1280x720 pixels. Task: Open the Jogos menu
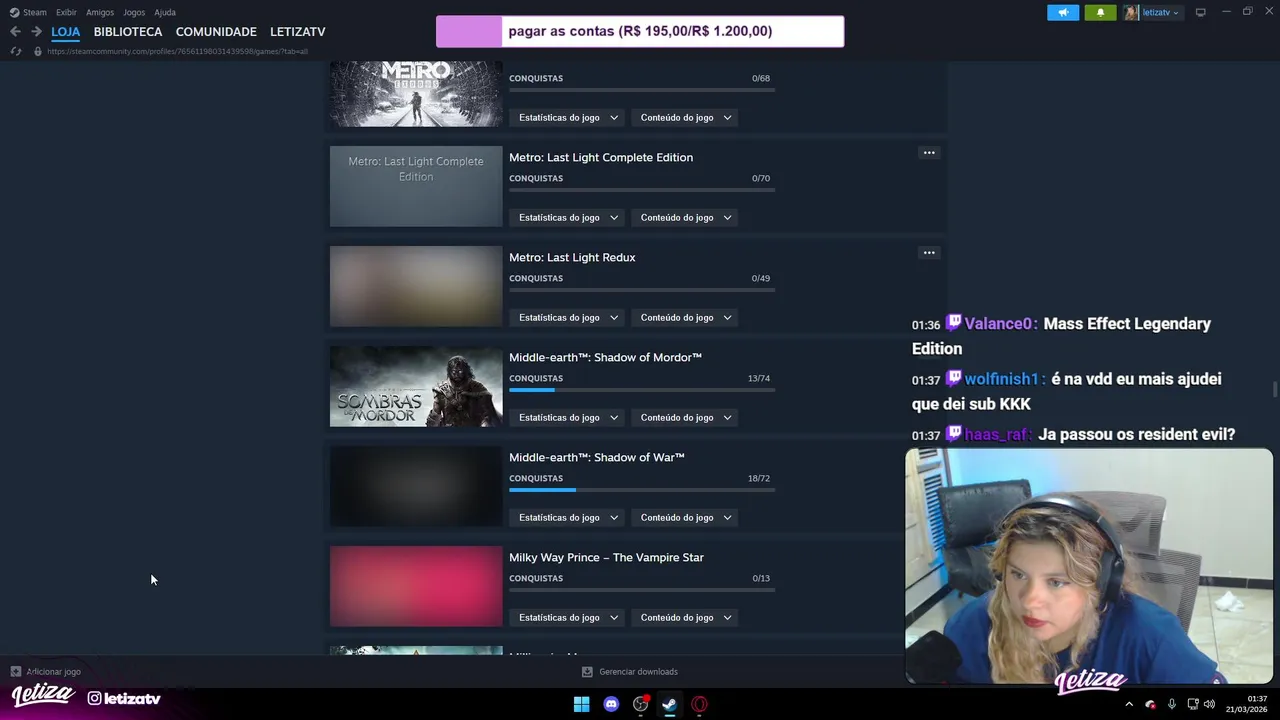click(134, 12)
